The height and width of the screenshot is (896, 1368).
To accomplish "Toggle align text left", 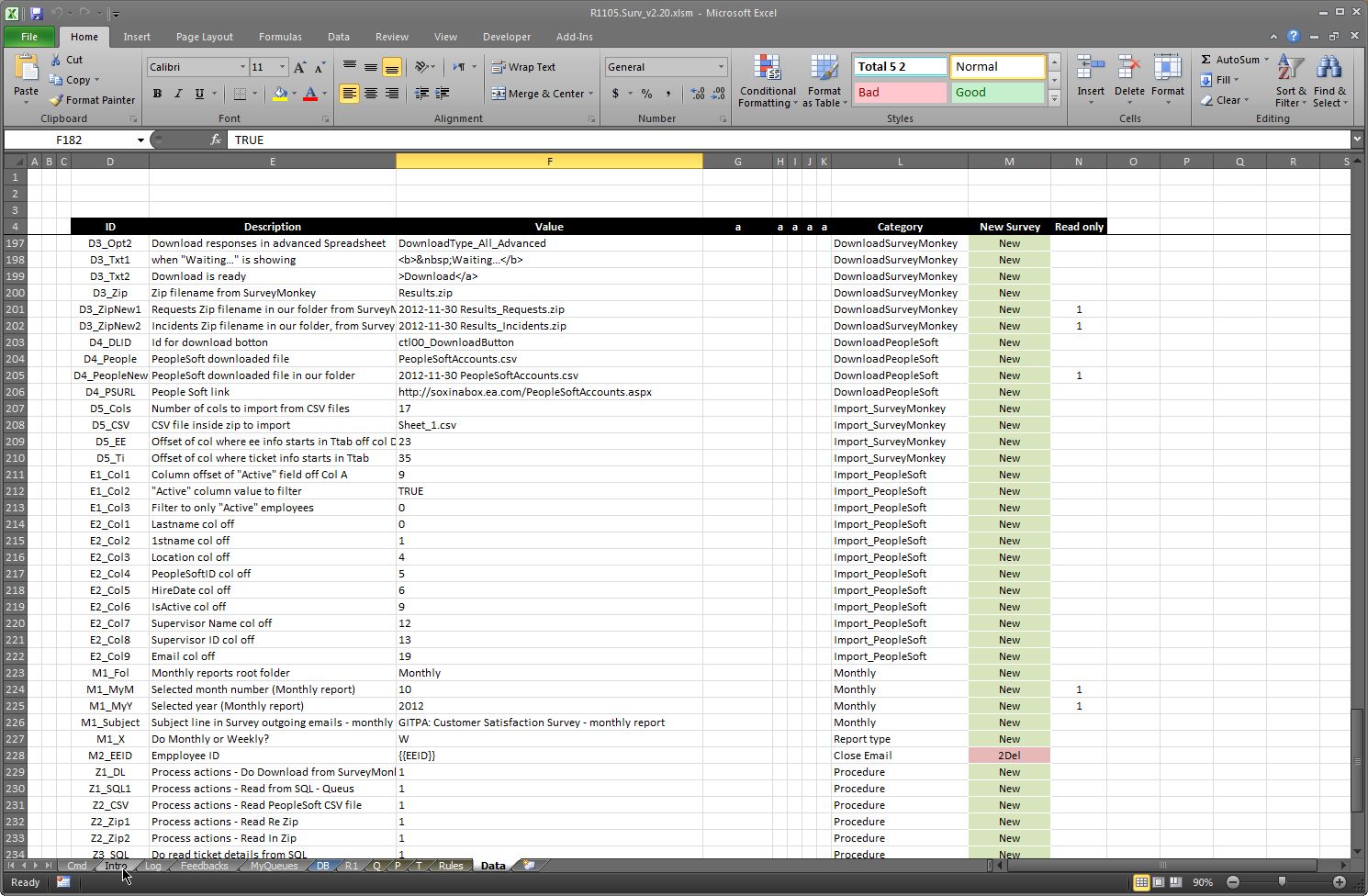I will tap(350, 94).
